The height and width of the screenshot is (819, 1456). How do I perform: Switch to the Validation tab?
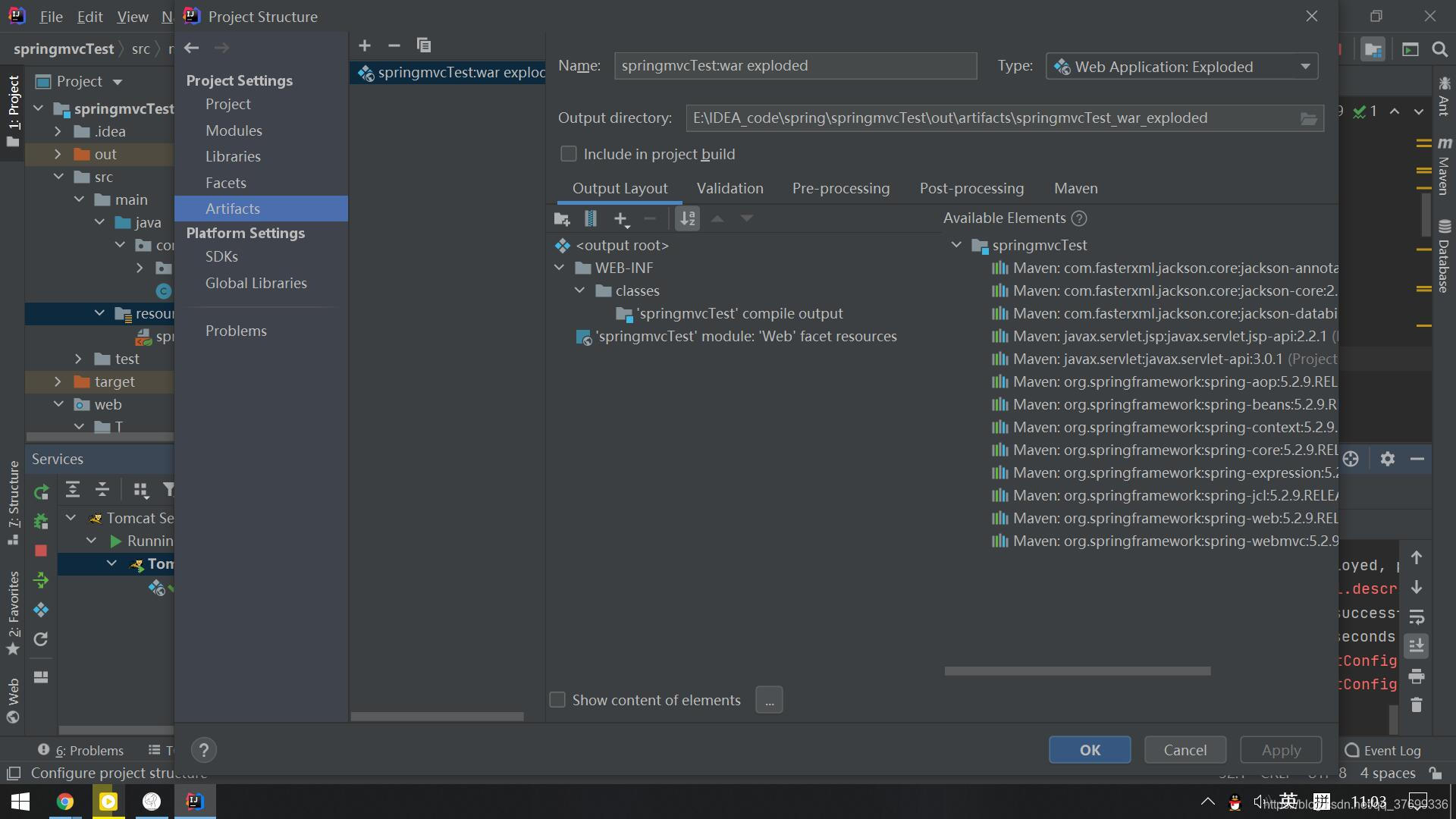(730, 188)
